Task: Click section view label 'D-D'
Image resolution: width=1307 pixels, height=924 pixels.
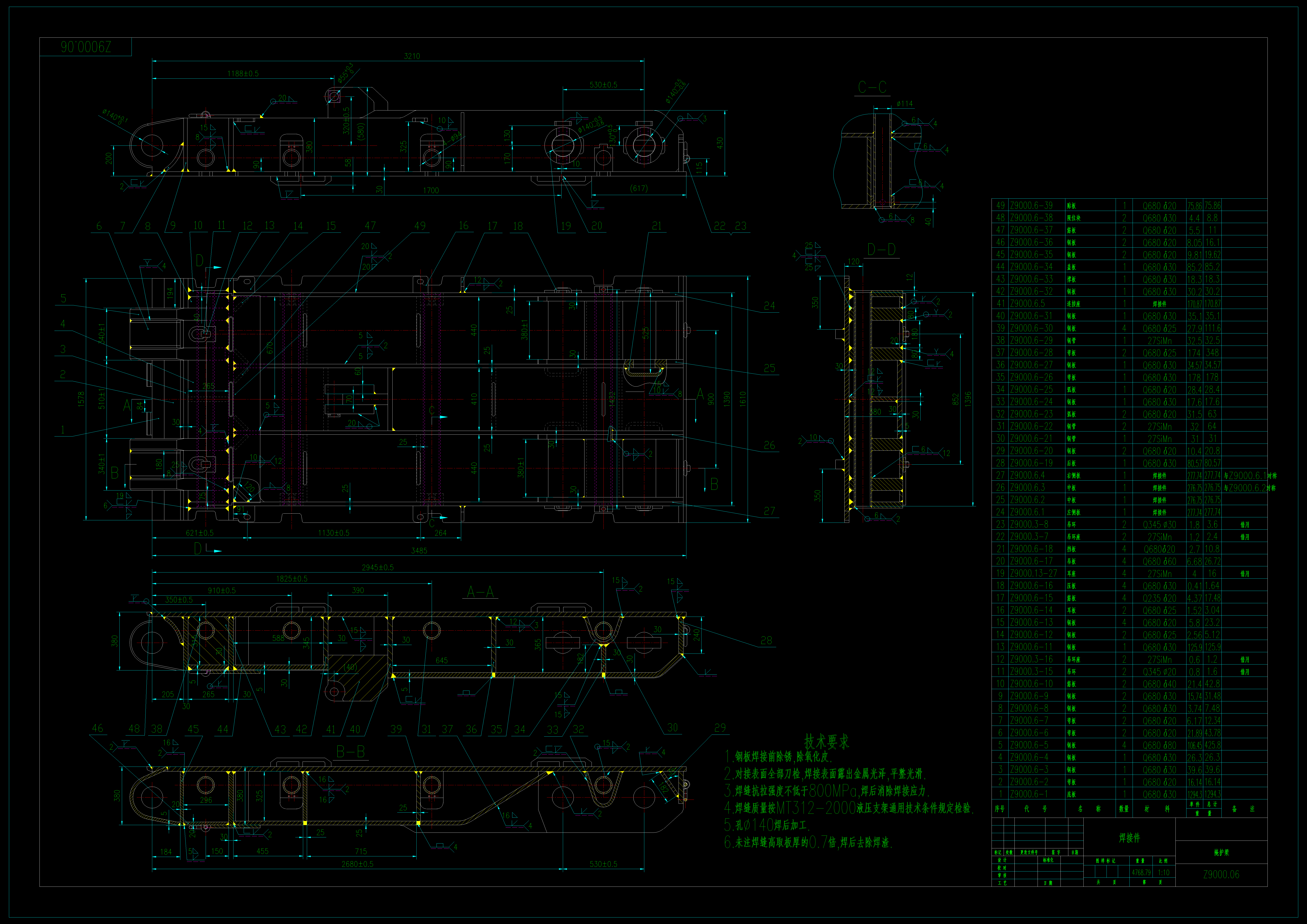Action: [881, 249]
